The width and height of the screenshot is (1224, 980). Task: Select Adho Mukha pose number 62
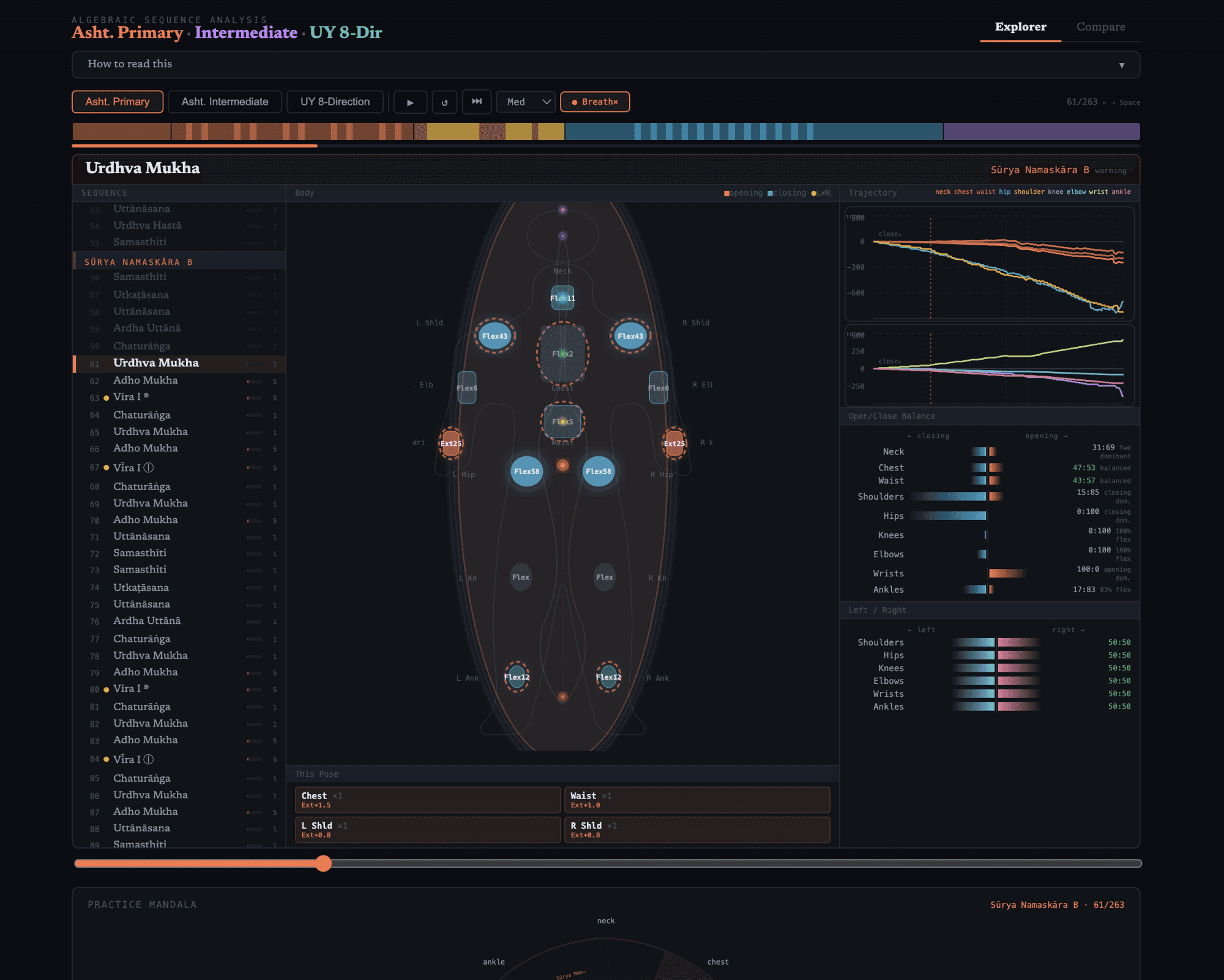point(146,380)
